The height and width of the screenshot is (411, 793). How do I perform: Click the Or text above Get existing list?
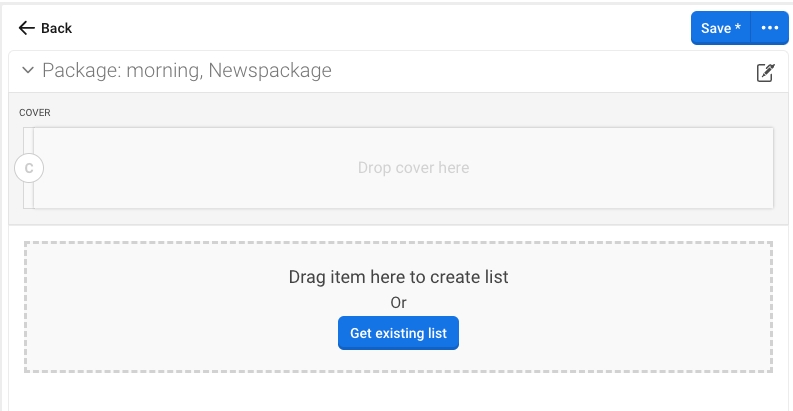(x=398, y=302)
